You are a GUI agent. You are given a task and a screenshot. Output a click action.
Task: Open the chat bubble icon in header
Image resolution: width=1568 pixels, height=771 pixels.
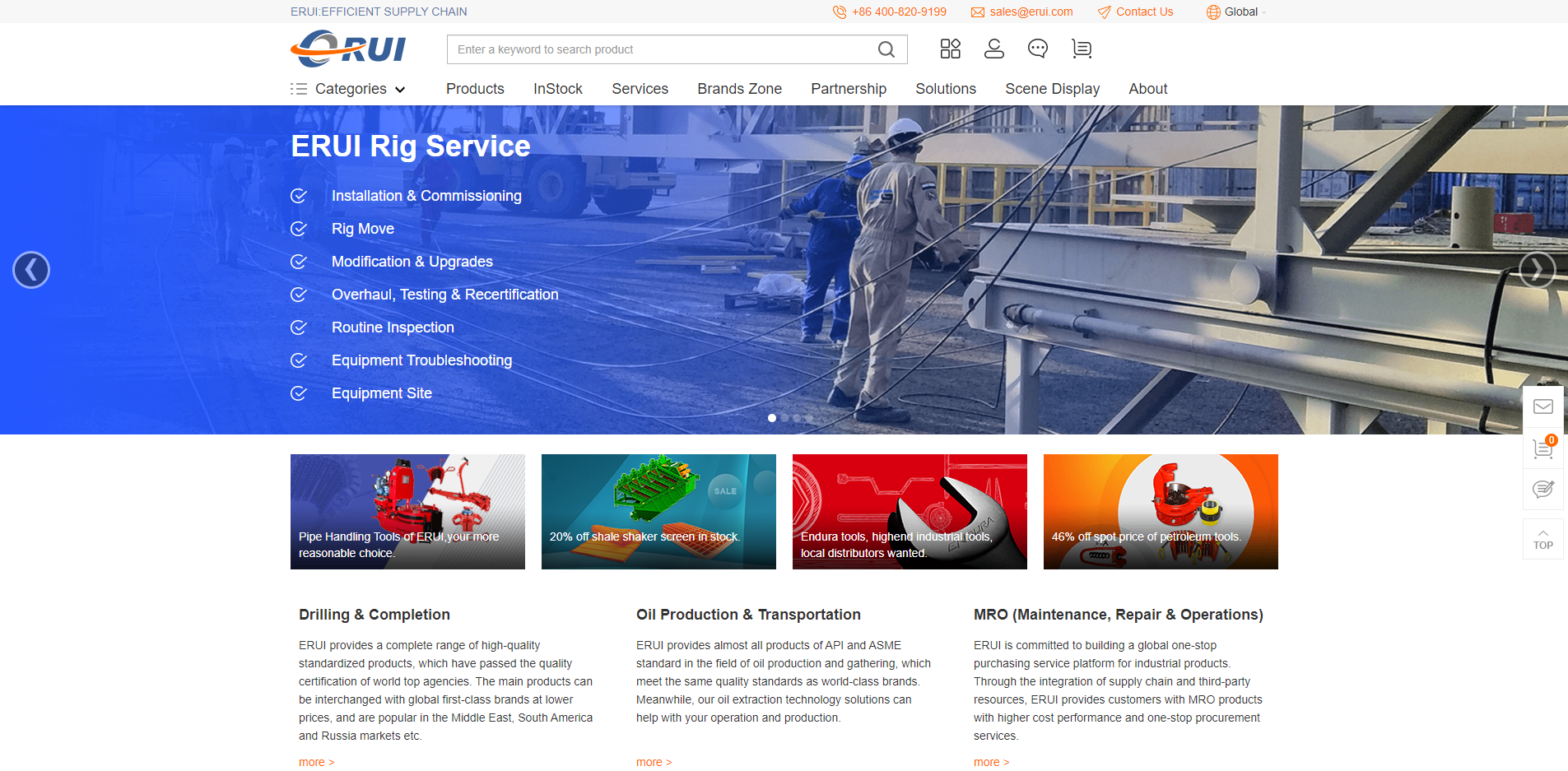tap(1038, 49)
